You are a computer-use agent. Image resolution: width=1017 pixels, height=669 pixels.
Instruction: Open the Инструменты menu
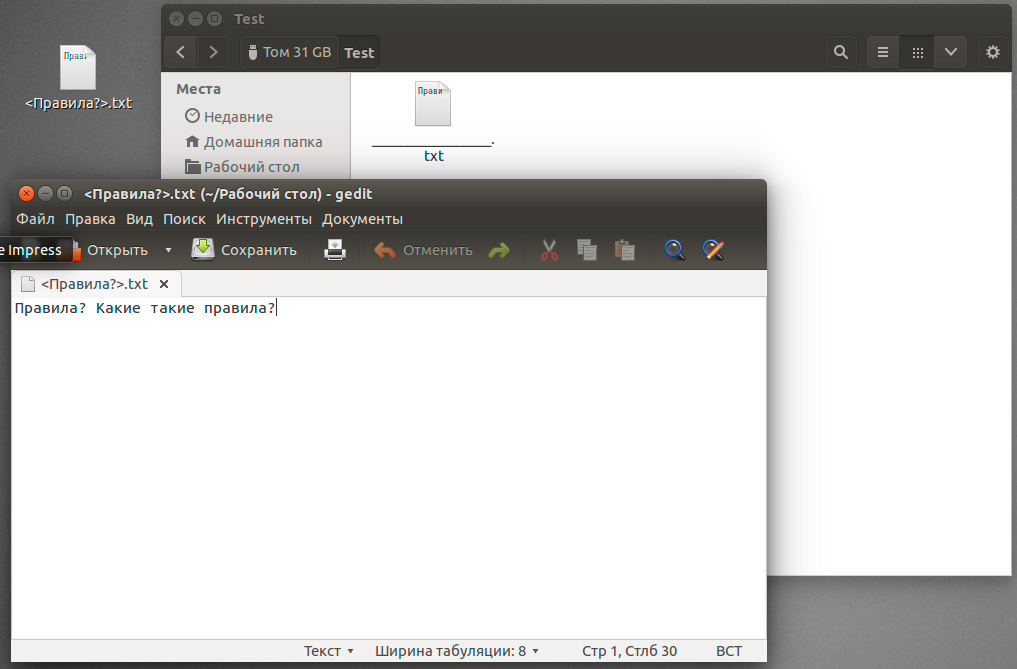pyautogui.click(x=264, y=219)
